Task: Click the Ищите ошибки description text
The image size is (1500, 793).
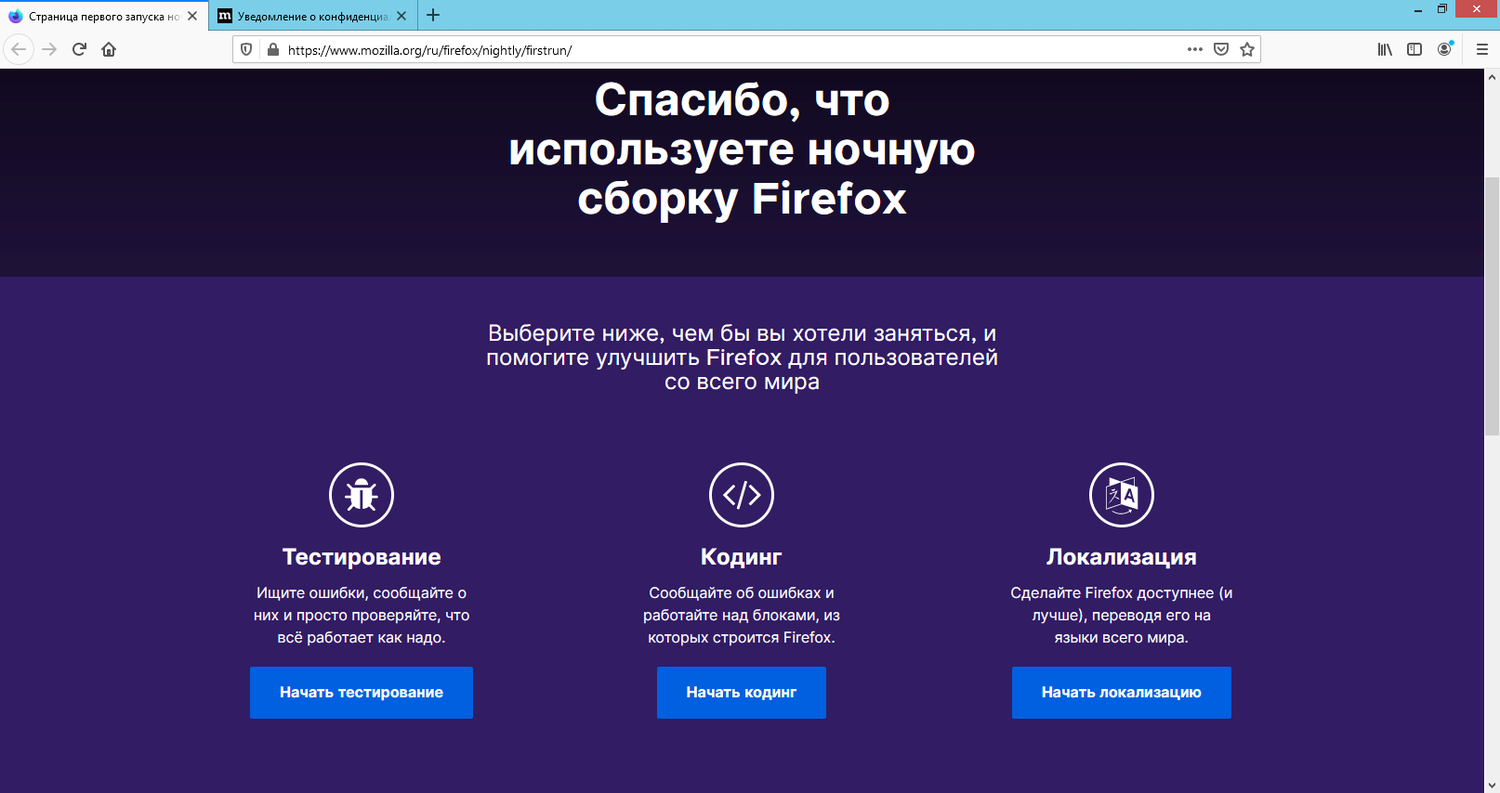Action: pos(361,615)
